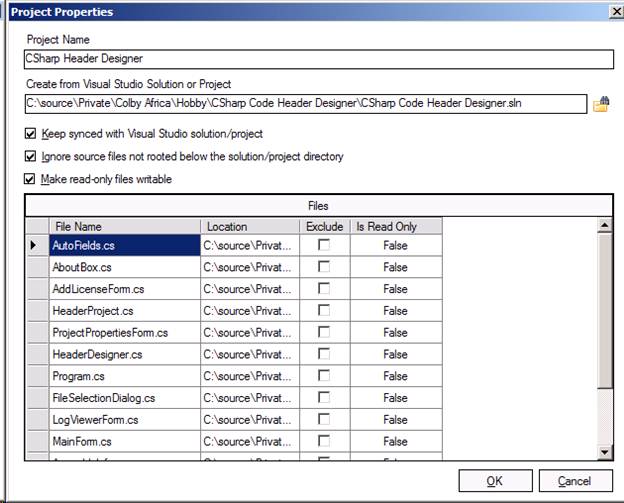This screenshot has width=624, height=503.
Task: Check Exclude box for MainForm.cs
Action: coord(324,441)
